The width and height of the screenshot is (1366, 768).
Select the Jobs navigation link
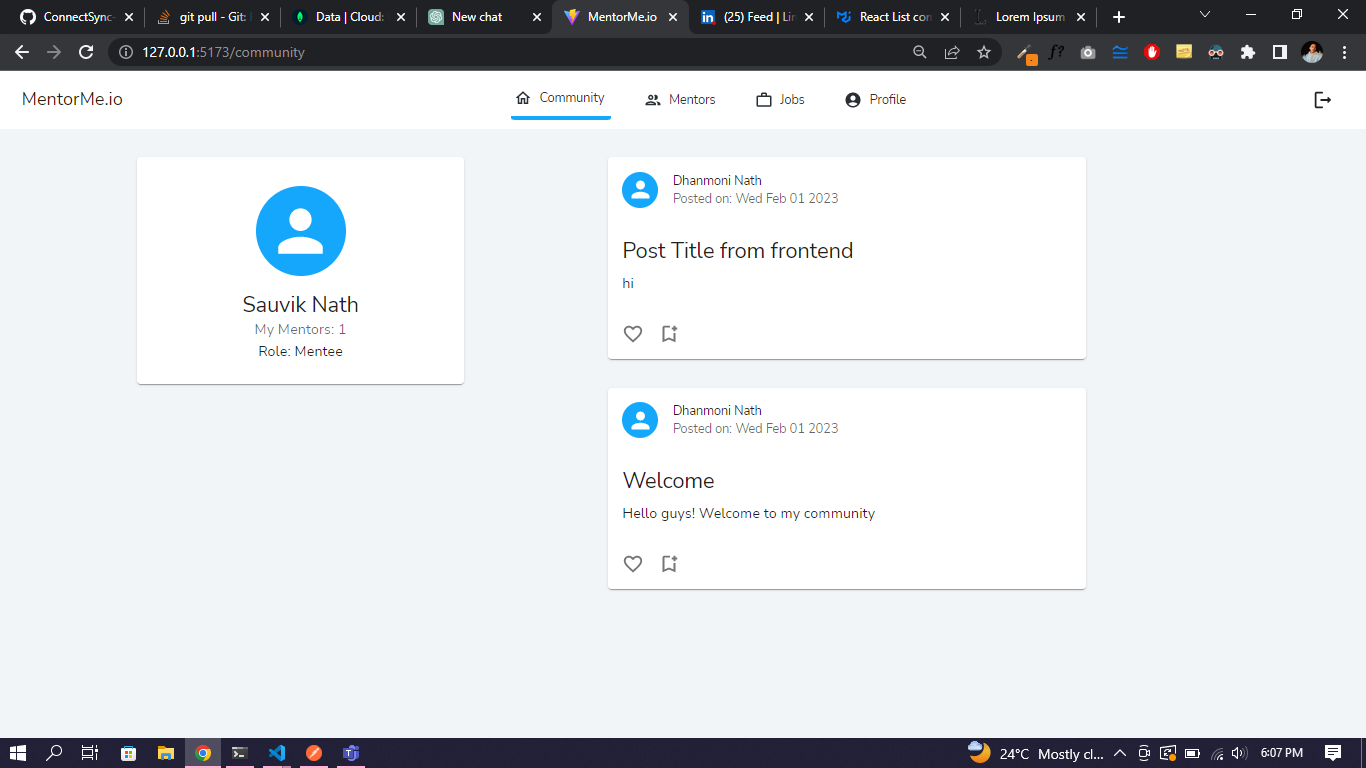pos(789,98)
